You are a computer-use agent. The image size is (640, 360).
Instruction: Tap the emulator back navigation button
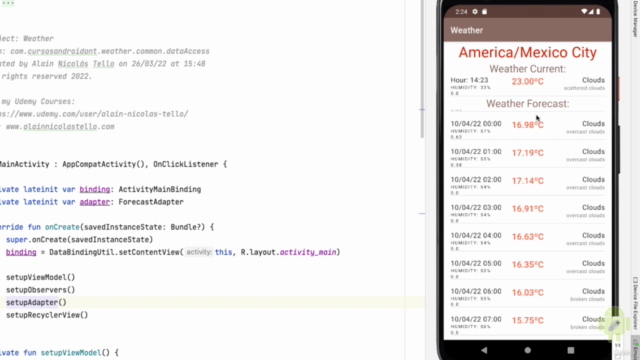click(484, 350)
